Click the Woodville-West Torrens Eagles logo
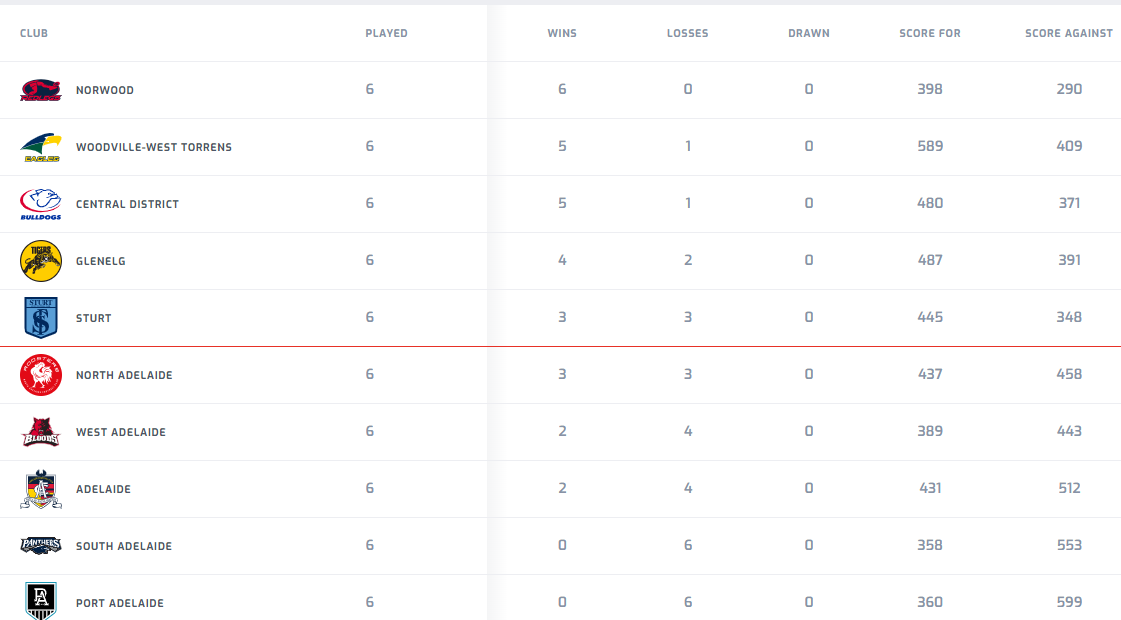Viewport: 1121px width, 620px height. pos(41,147)
